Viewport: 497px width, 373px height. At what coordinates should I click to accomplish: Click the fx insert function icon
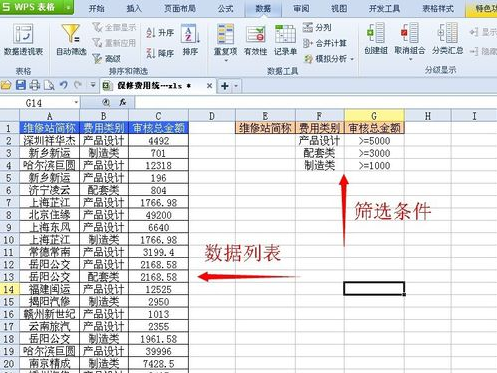pos(123,102)
